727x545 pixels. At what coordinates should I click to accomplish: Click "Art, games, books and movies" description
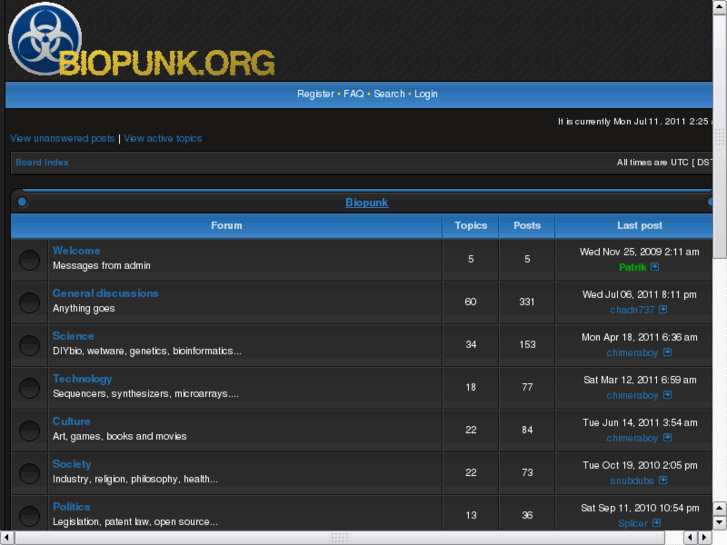[x=120, y=436]
